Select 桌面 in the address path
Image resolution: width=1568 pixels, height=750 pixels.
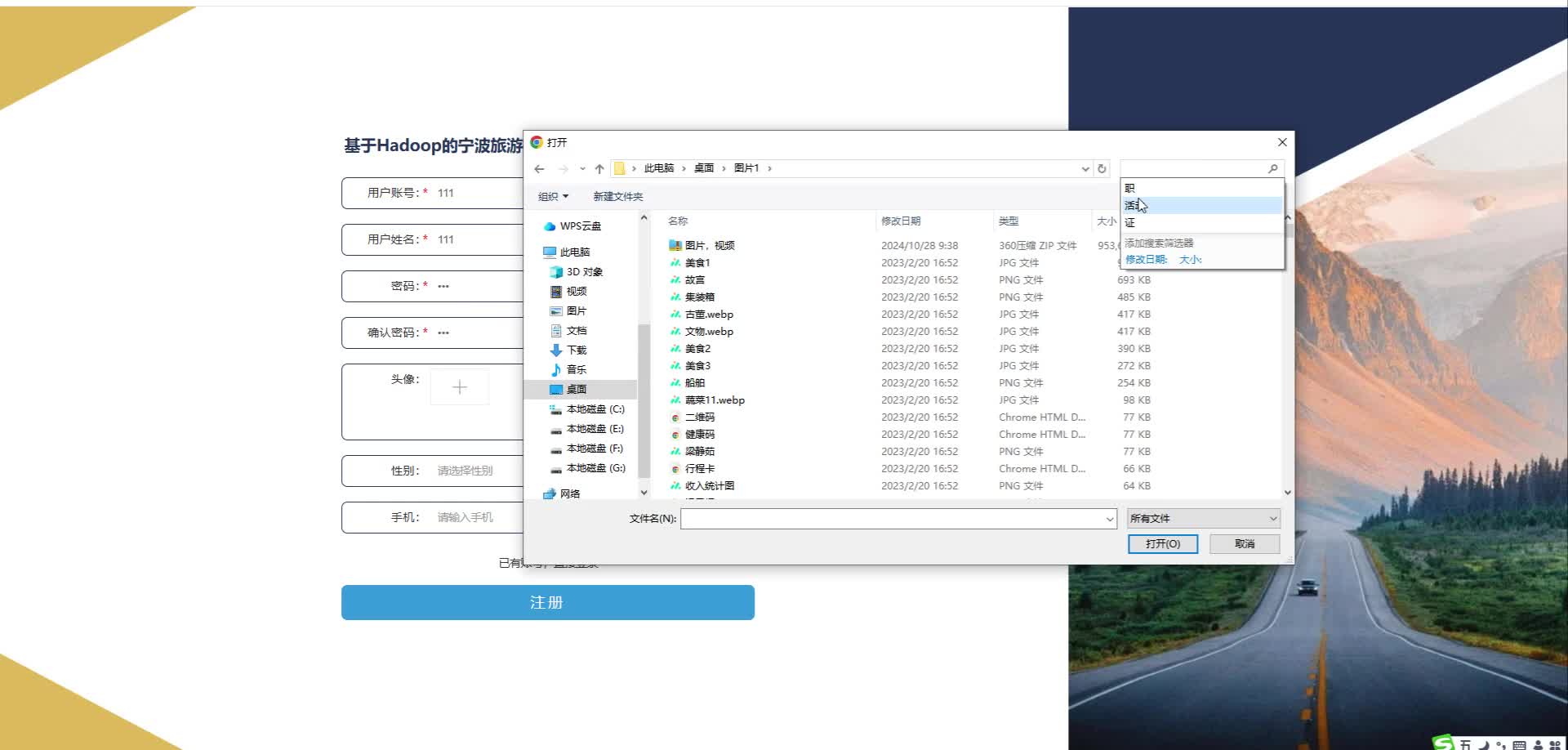tap(703, 168)
